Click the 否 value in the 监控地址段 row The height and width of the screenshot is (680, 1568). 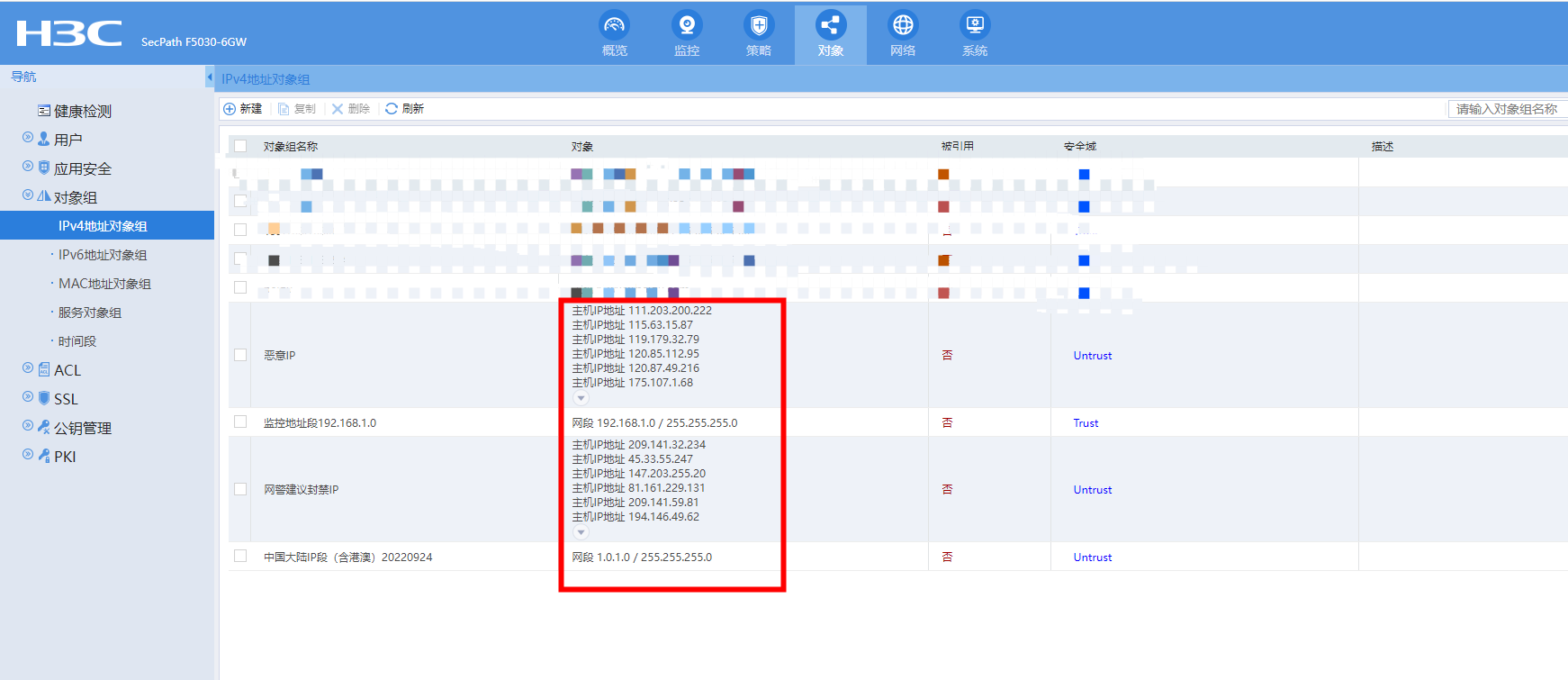pyautogui.click(x=947, y=422)
